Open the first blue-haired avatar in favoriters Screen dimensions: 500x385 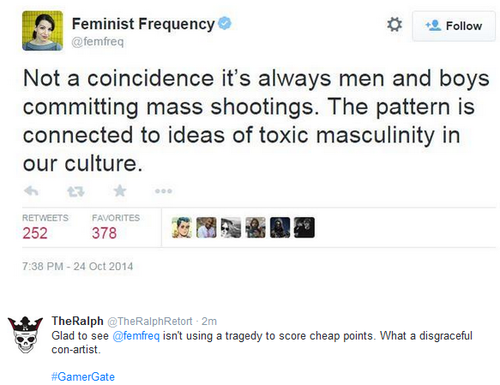182,228
